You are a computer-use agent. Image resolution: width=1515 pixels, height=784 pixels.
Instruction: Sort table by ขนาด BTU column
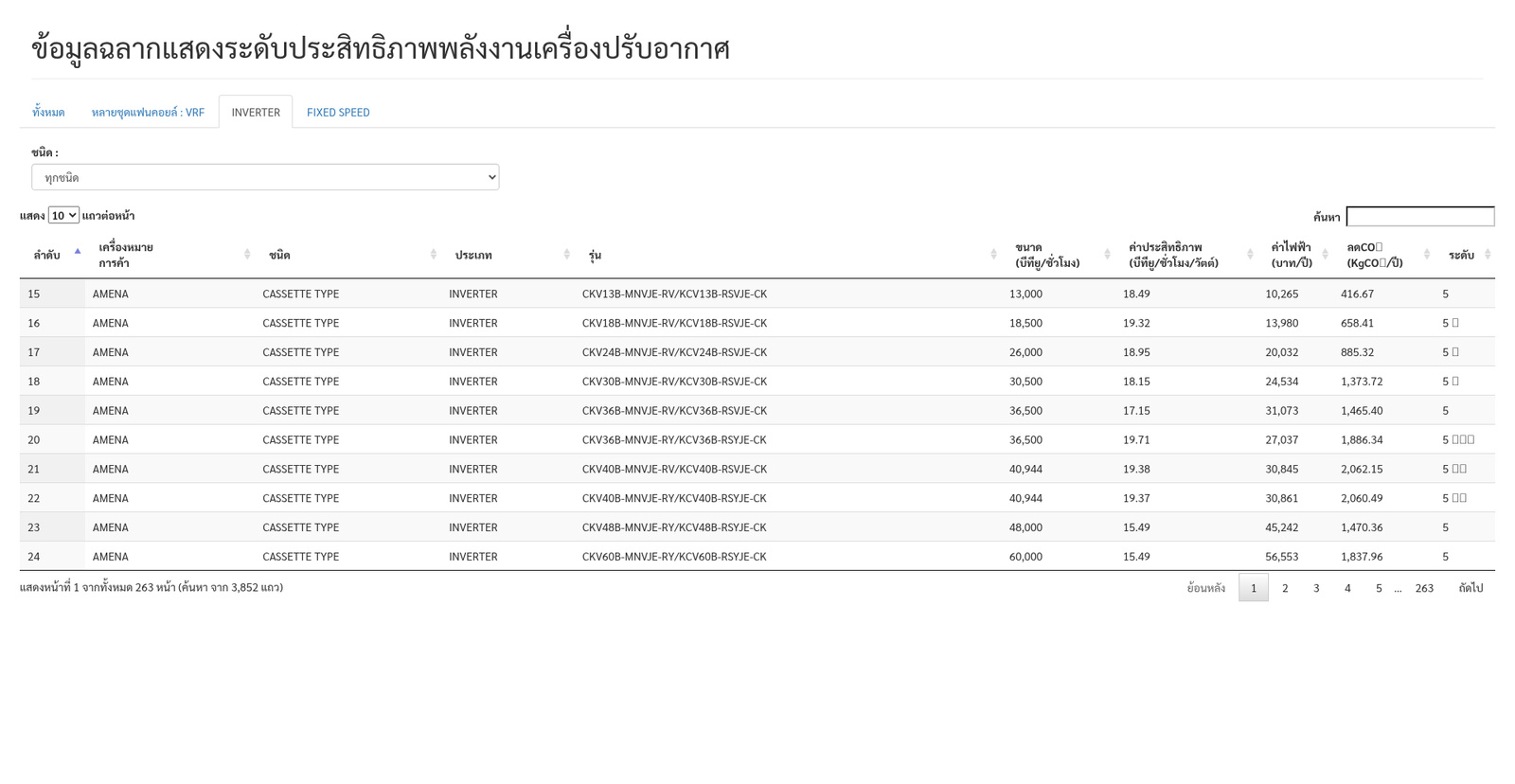tap(1059, 255)
